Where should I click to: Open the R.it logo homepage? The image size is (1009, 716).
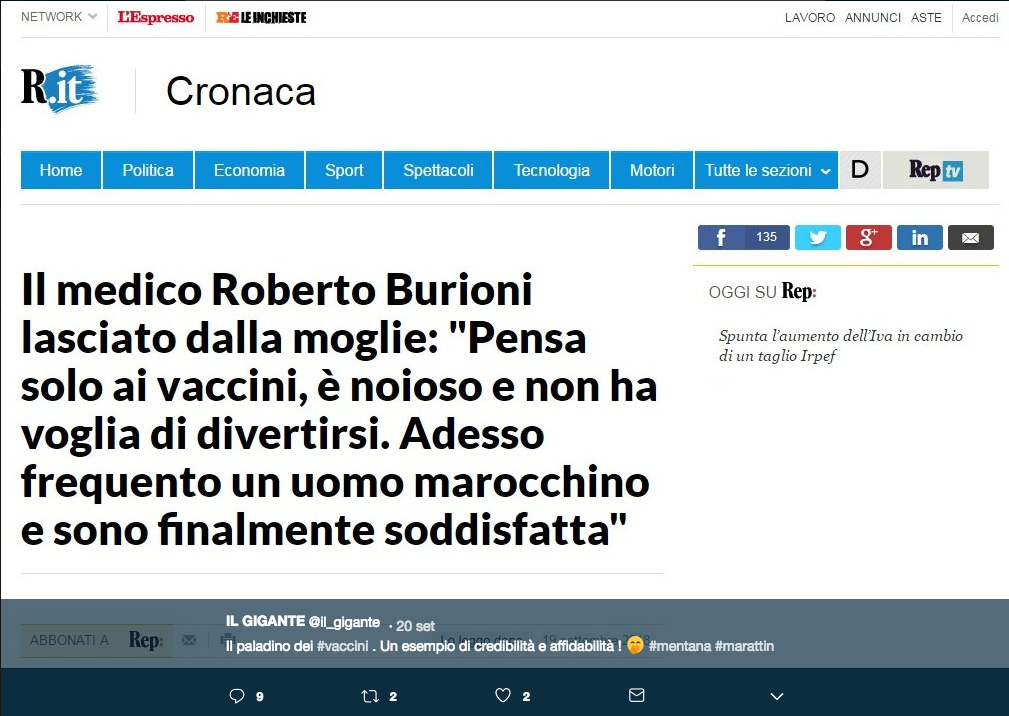point(59,89)
